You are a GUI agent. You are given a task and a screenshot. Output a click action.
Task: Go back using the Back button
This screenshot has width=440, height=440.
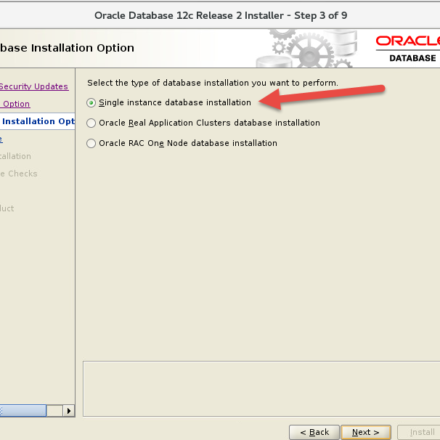(x=314, y=432)
